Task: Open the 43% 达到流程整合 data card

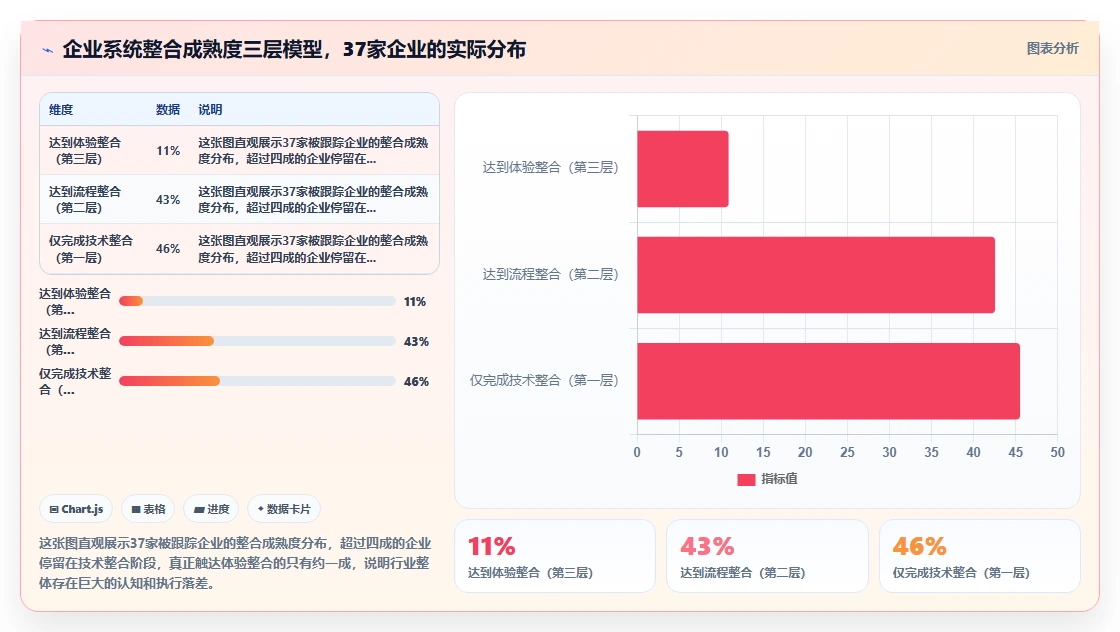Action: 767,556
